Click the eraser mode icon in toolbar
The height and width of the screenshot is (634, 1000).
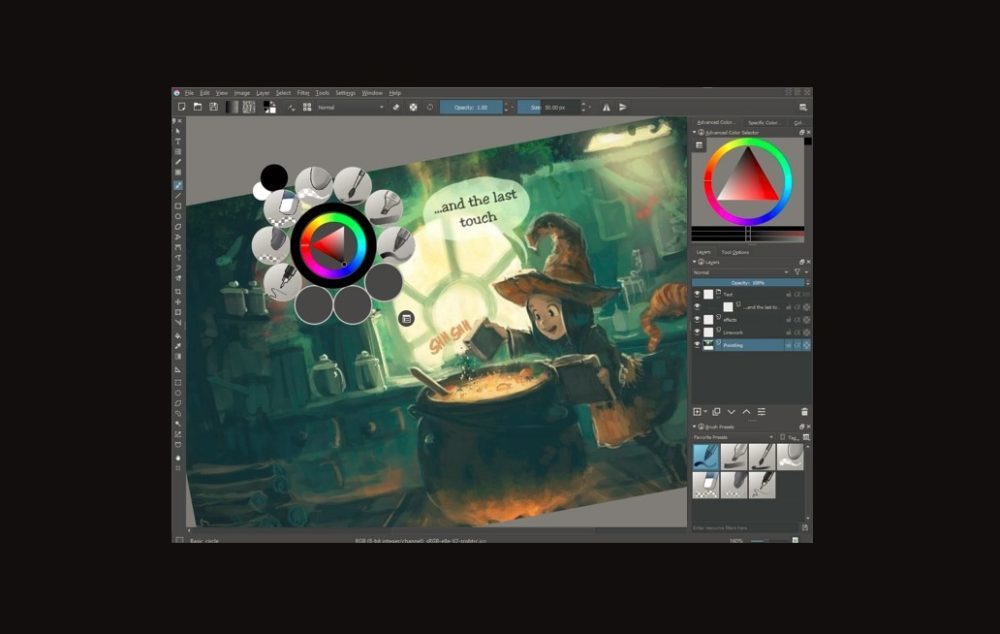click(396, 107)
